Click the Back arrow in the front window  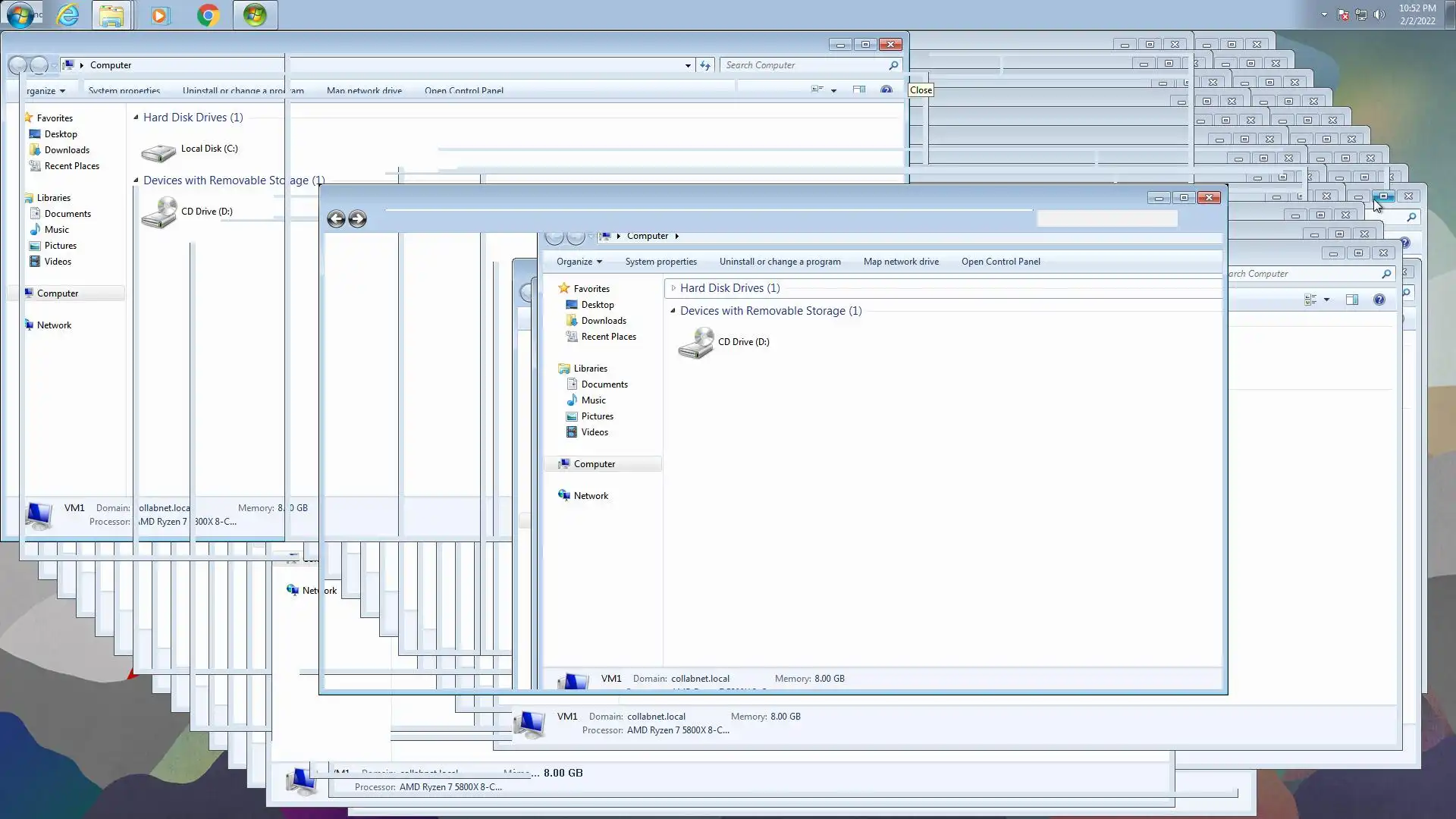[336, 219]
